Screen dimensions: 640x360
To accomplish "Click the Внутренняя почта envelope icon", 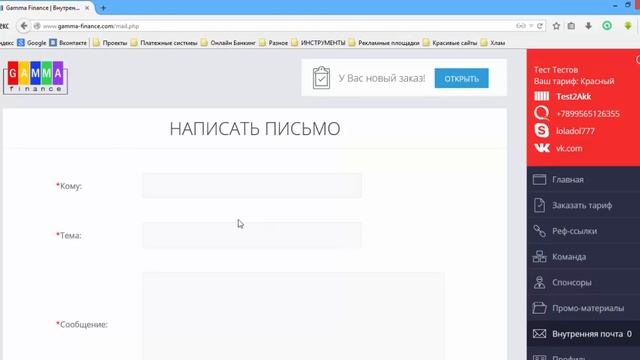I will click(x=539, y=334).
